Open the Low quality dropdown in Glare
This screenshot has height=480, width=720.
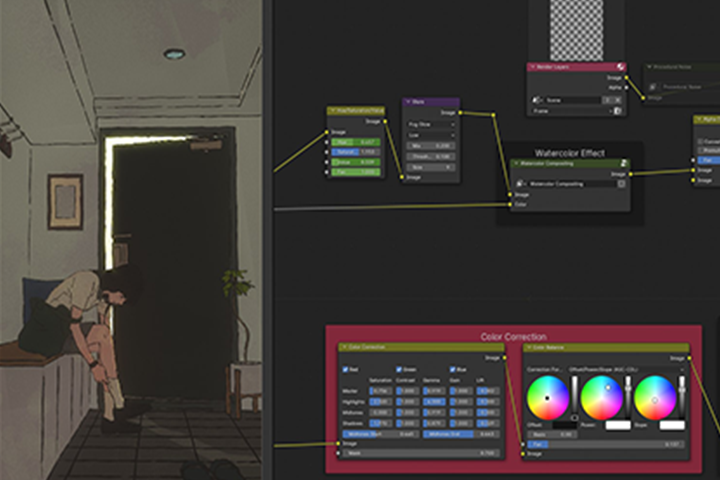coord(431,136)
